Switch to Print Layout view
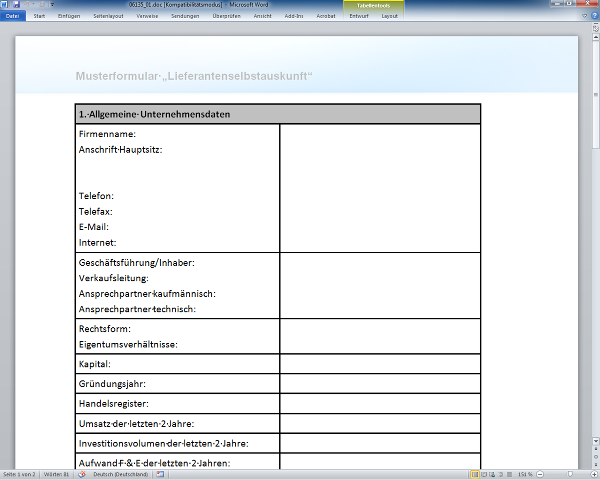The width and height of the screenshot is (600, 480). (475, 474)
